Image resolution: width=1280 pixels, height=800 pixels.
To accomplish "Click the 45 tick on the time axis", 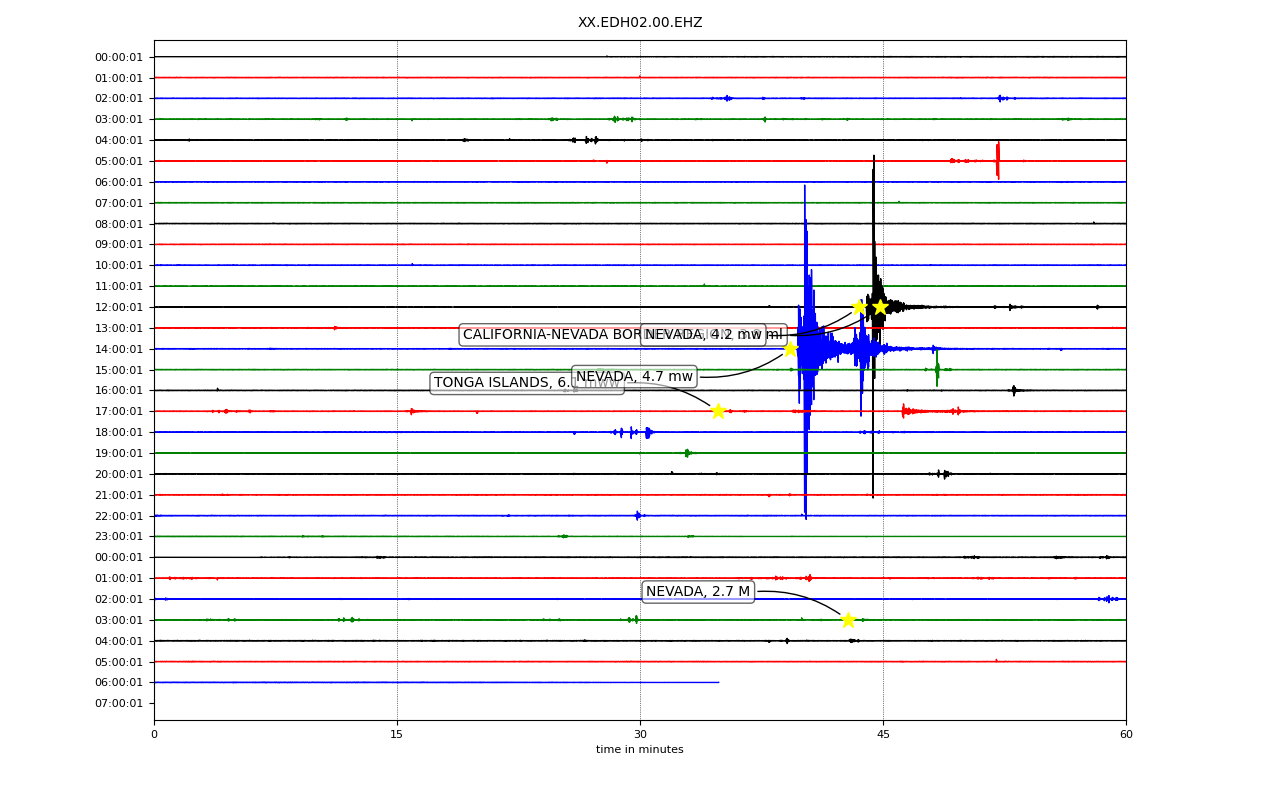I will [x=883, y=735].
